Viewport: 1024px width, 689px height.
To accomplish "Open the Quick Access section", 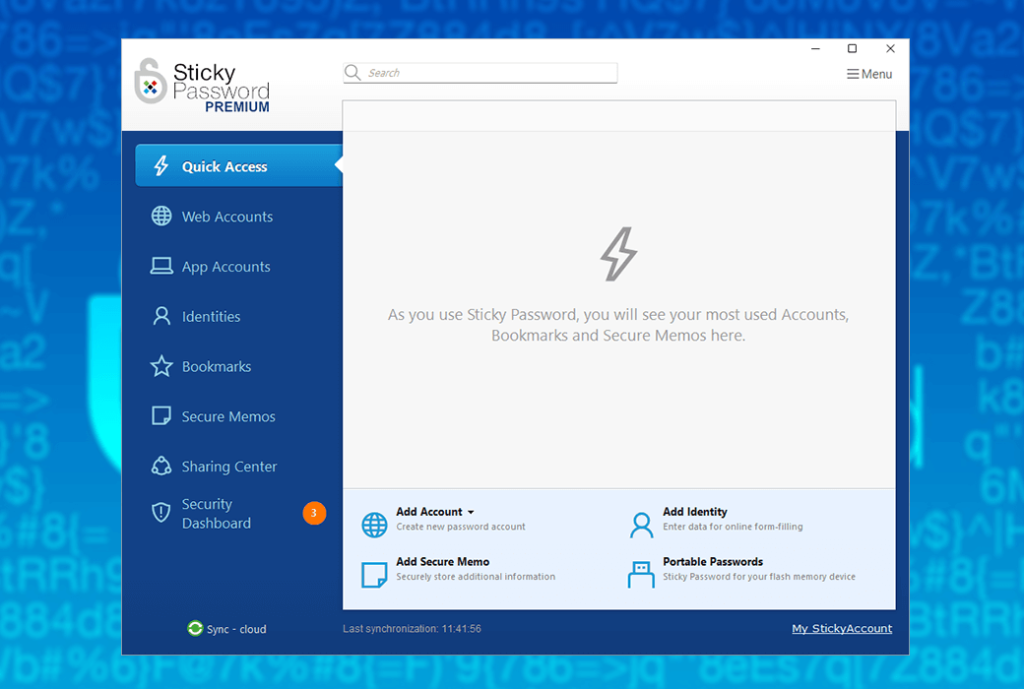I will [239, 166].
